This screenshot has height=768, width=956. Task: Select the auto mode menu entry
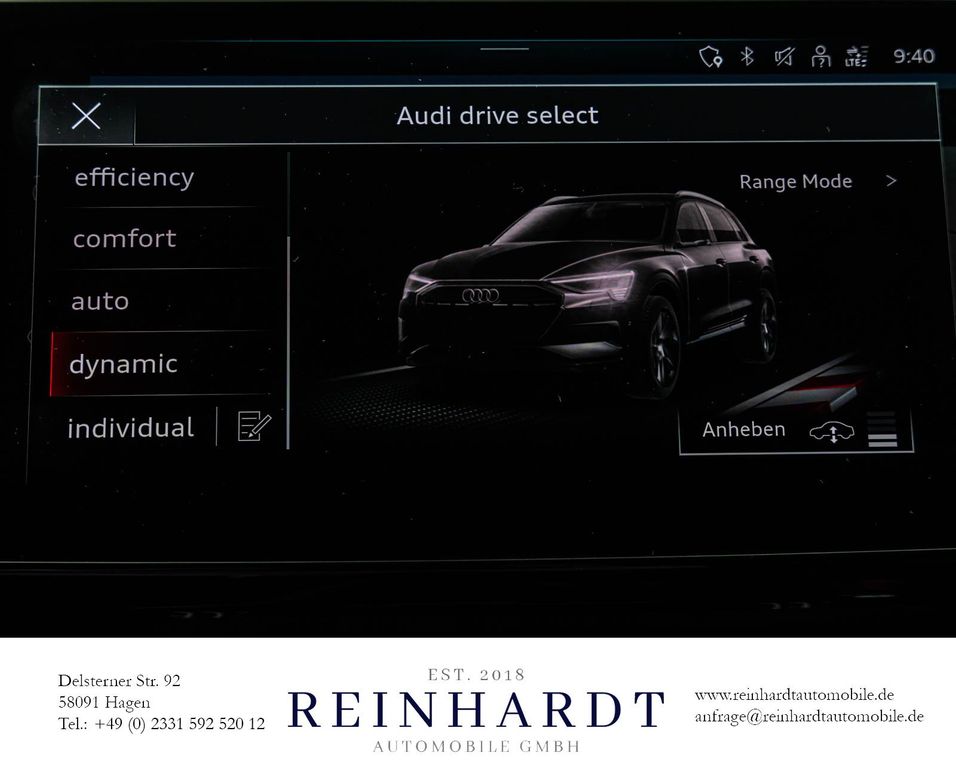99,300
